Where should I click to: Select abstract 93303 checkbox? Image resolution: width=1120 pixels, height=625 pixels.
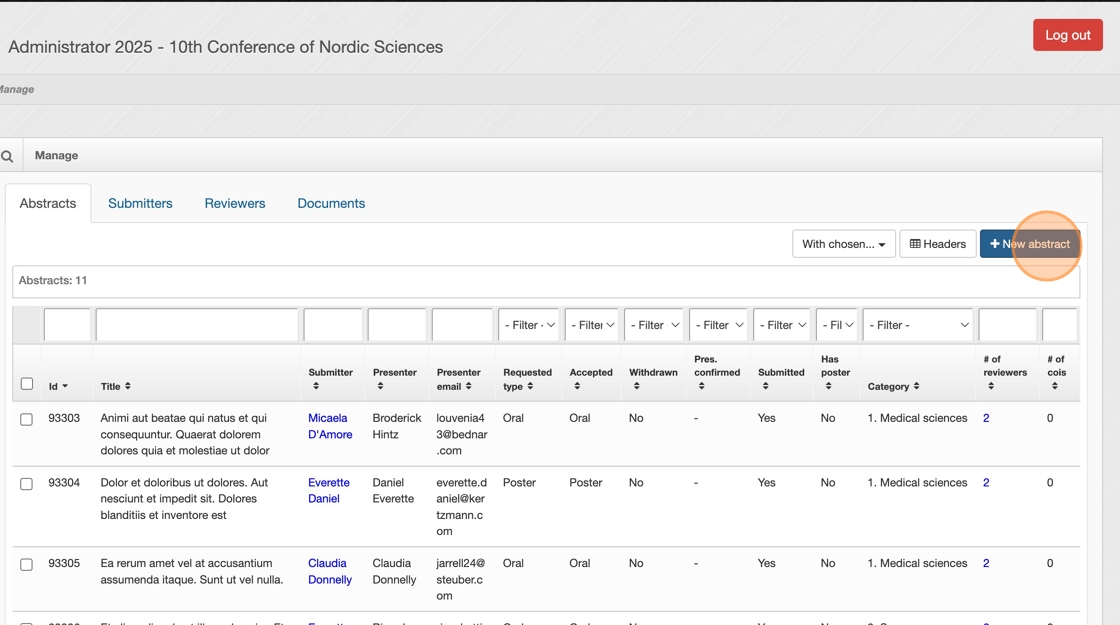tap(27, 419)
